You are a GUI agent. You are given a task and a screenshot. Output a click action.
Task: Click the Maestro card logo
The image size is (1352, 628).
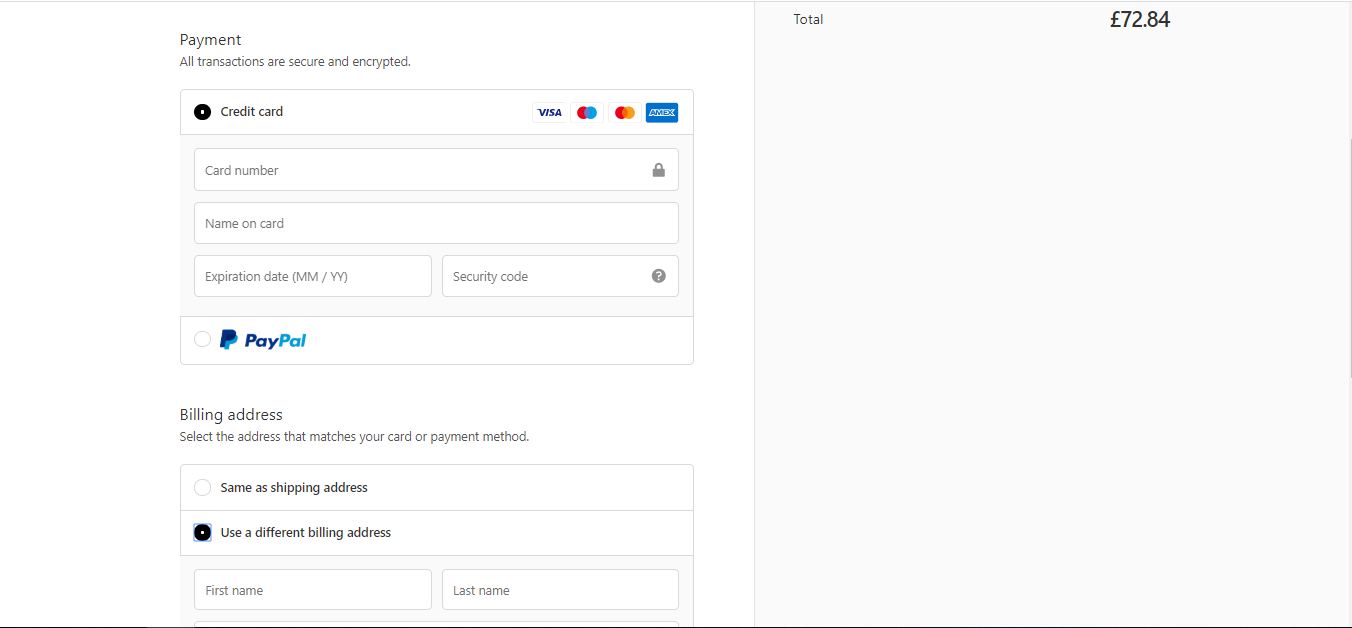pos(587,112)
